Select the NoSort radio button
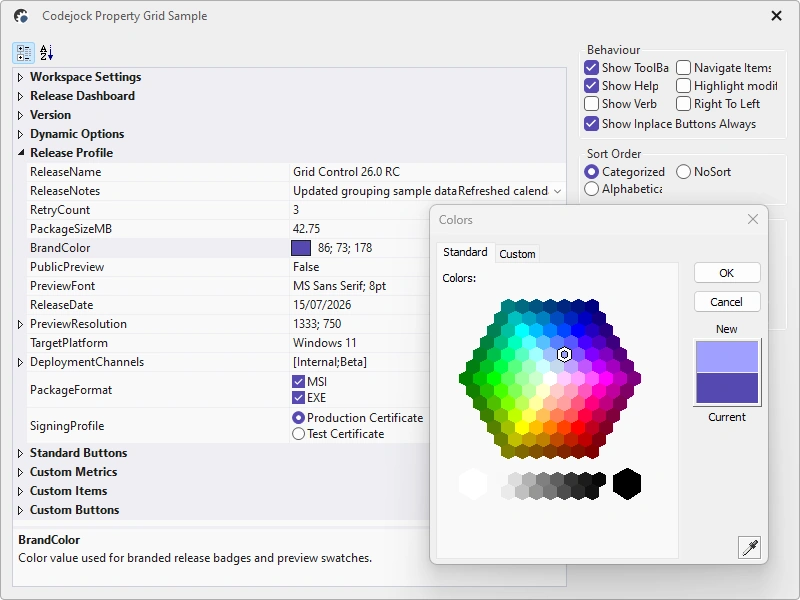Image resolution: width=800 pixels, height=600 pixels. 683,171
